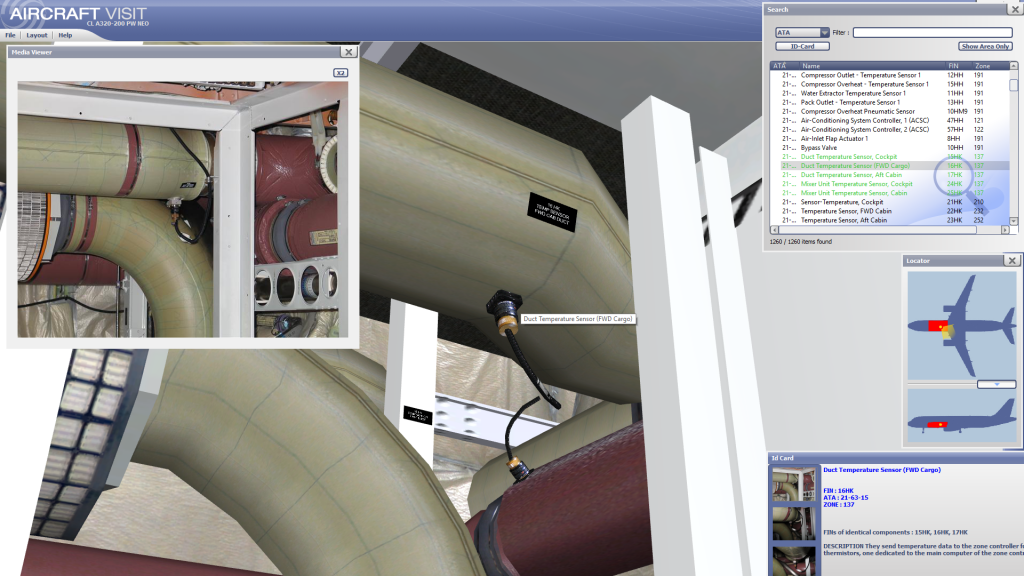Click the duct photo in Media Viewer
Screen dimensions: 1024x576
pyautogui.click(x=182, y=209)
